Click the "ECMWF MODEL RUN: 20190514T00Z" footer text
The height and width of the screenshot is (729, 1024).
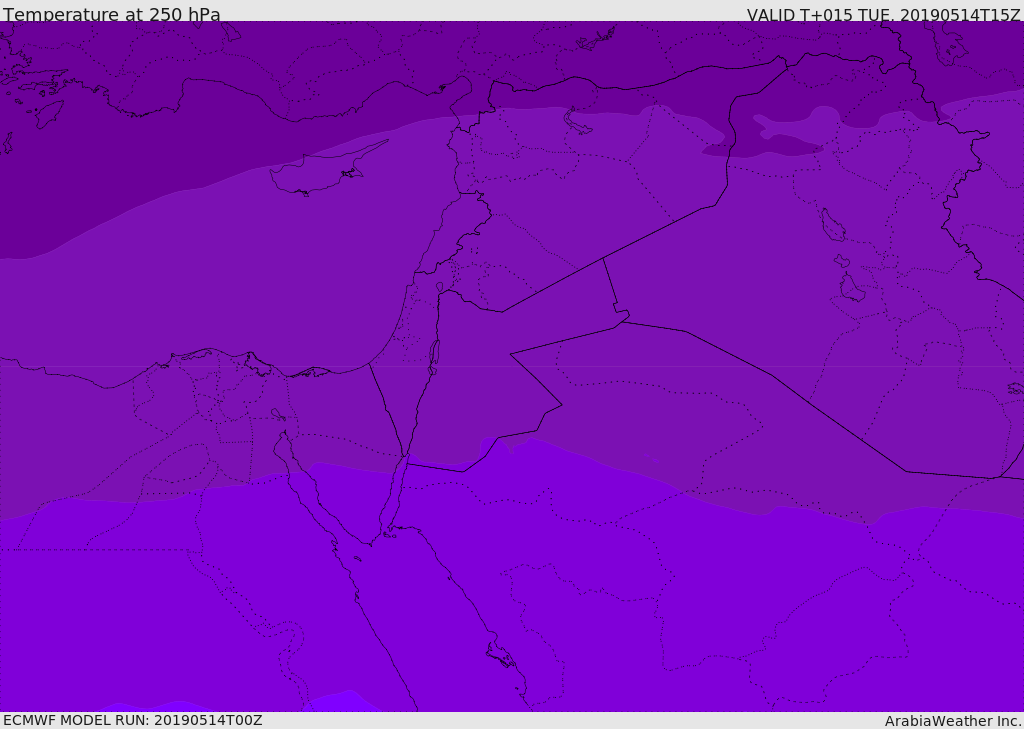click(x=133, y=720)
